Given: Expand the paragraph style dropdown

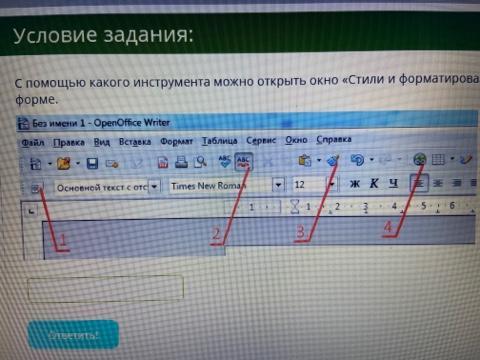Looking at the screenshot, I should 154,186.
